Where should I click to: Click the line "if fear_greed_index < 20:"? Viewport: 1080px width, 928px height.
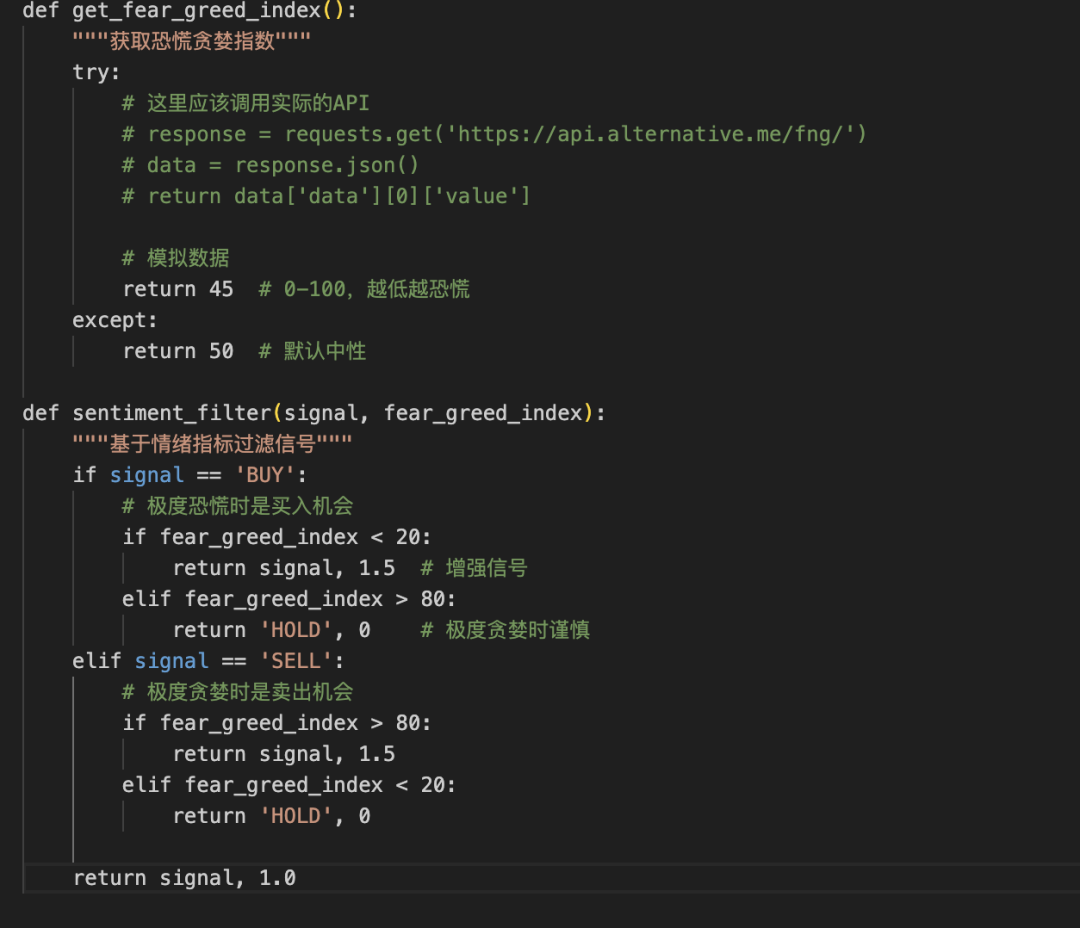tap(277, 537)
